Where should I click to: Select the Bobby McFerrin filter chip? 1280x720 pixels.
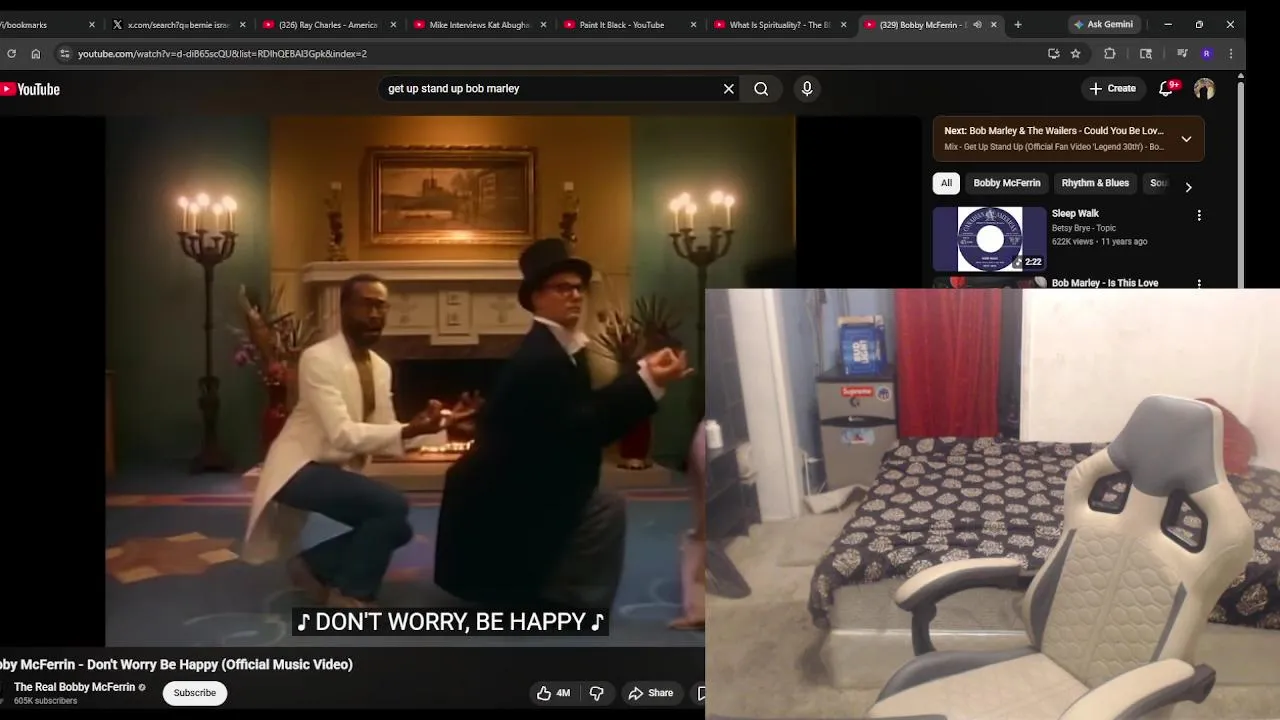1007,183
